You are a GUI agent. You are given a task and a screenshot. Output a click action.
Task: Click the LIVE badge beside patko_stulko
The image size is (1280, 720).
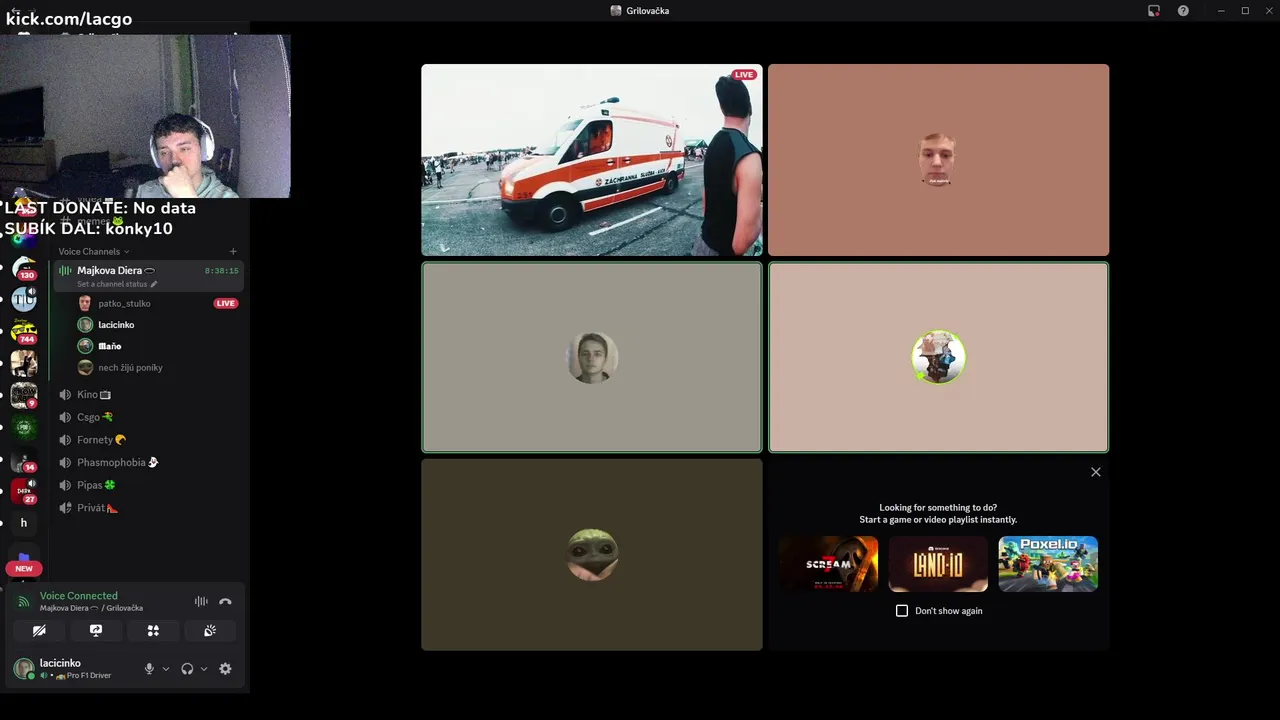point(226,303)
